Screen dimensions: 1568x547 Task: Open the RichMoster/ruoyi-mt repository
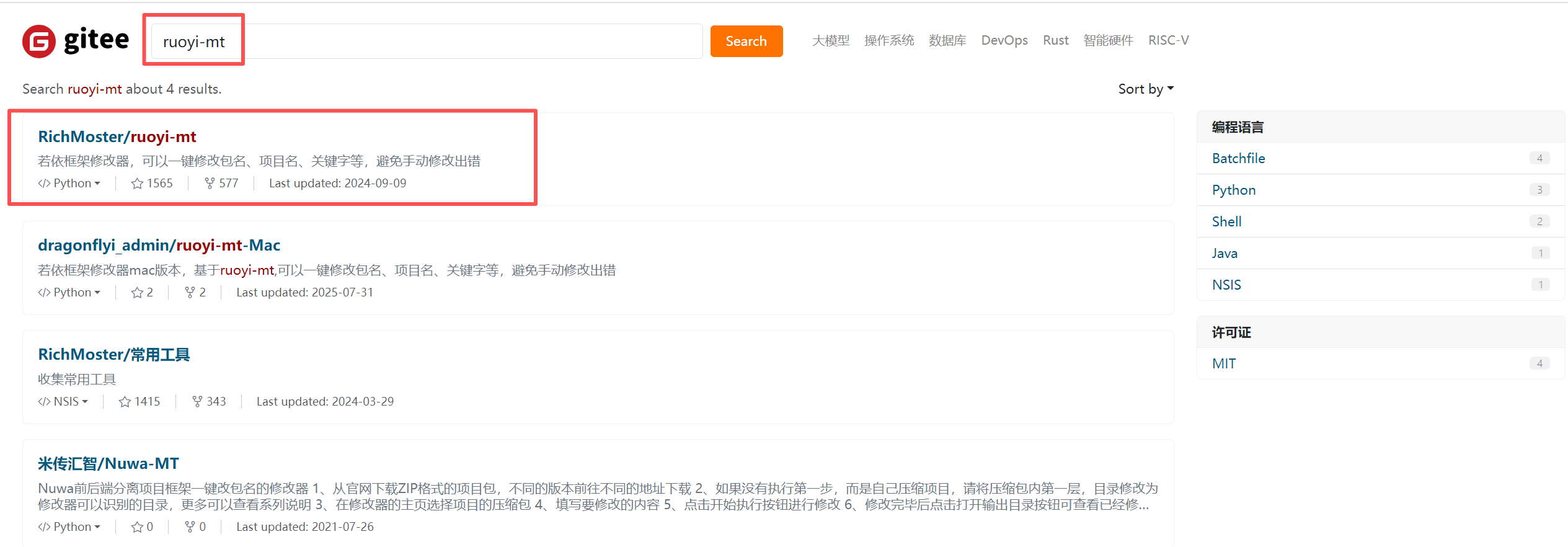coord(117,136)
